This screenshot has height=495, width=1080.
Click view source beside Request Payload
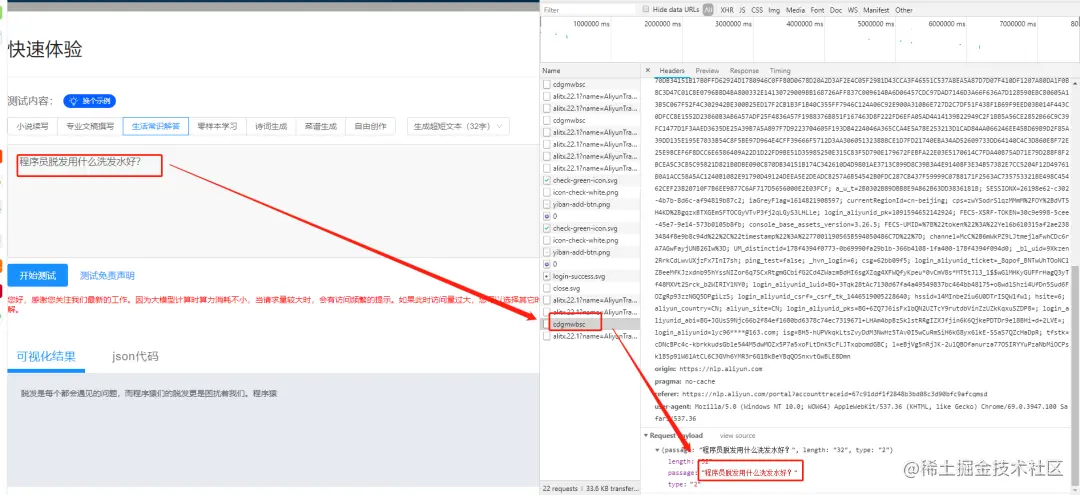click(x=738, y=436)
